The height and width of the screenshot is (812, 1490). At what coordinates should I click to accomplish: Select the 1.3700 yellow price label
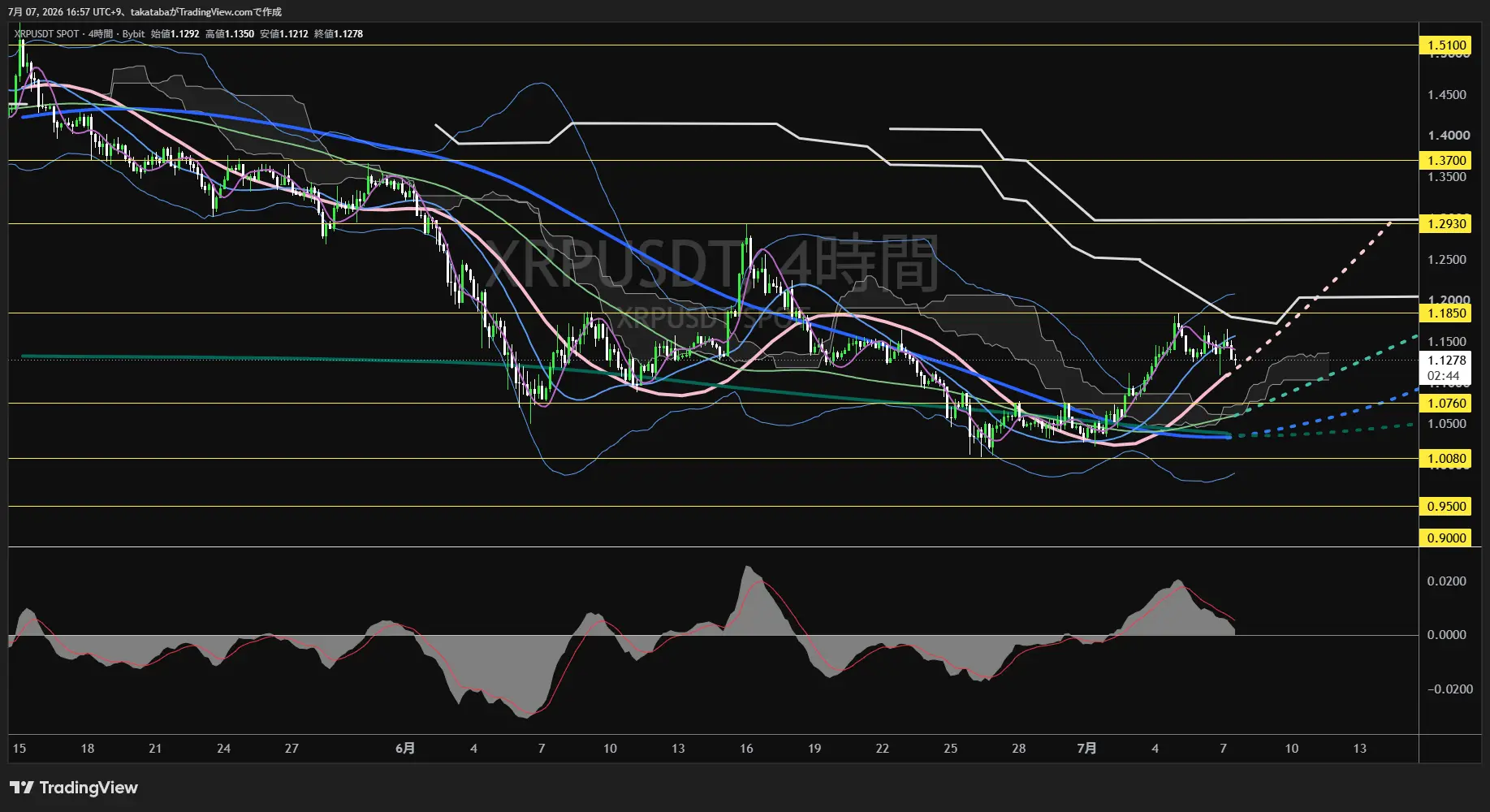[1446, 161]
